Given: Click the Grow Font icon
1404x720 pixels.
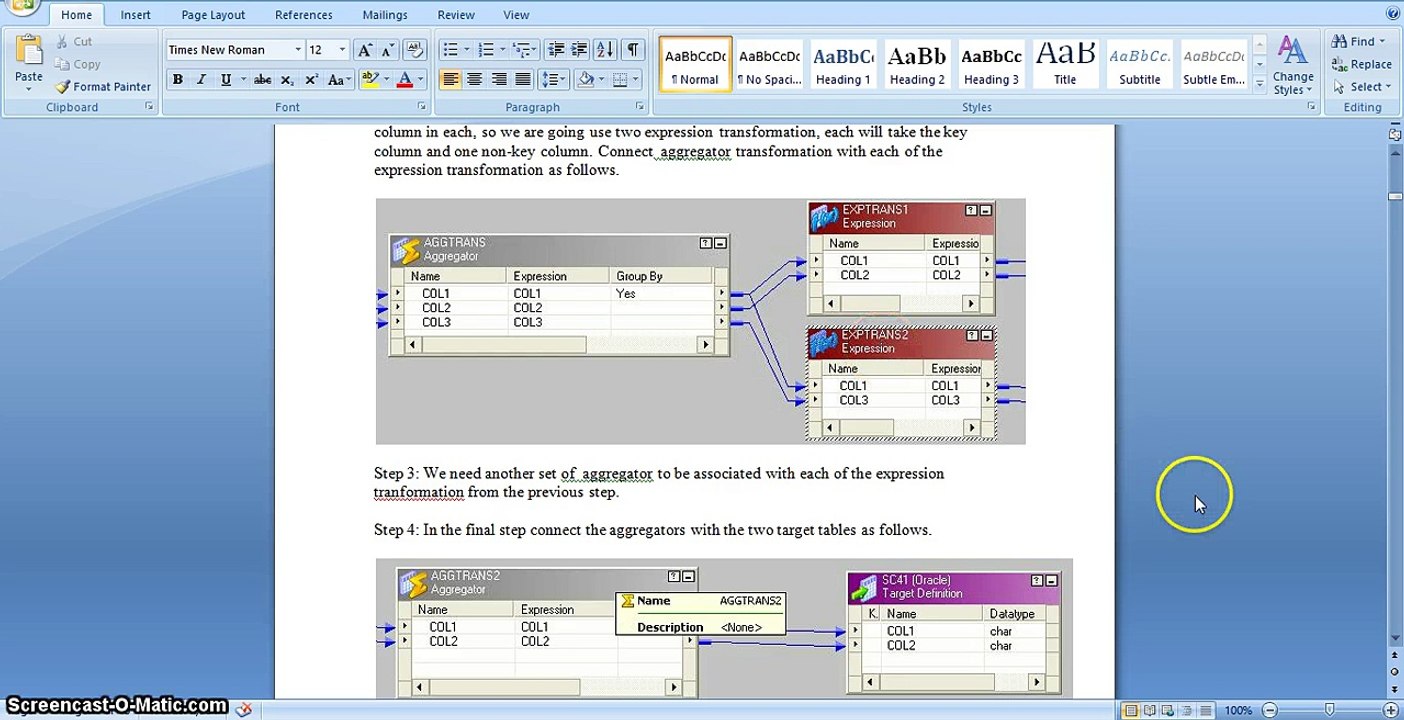Looking at the screenshot, I should (364, 50).
